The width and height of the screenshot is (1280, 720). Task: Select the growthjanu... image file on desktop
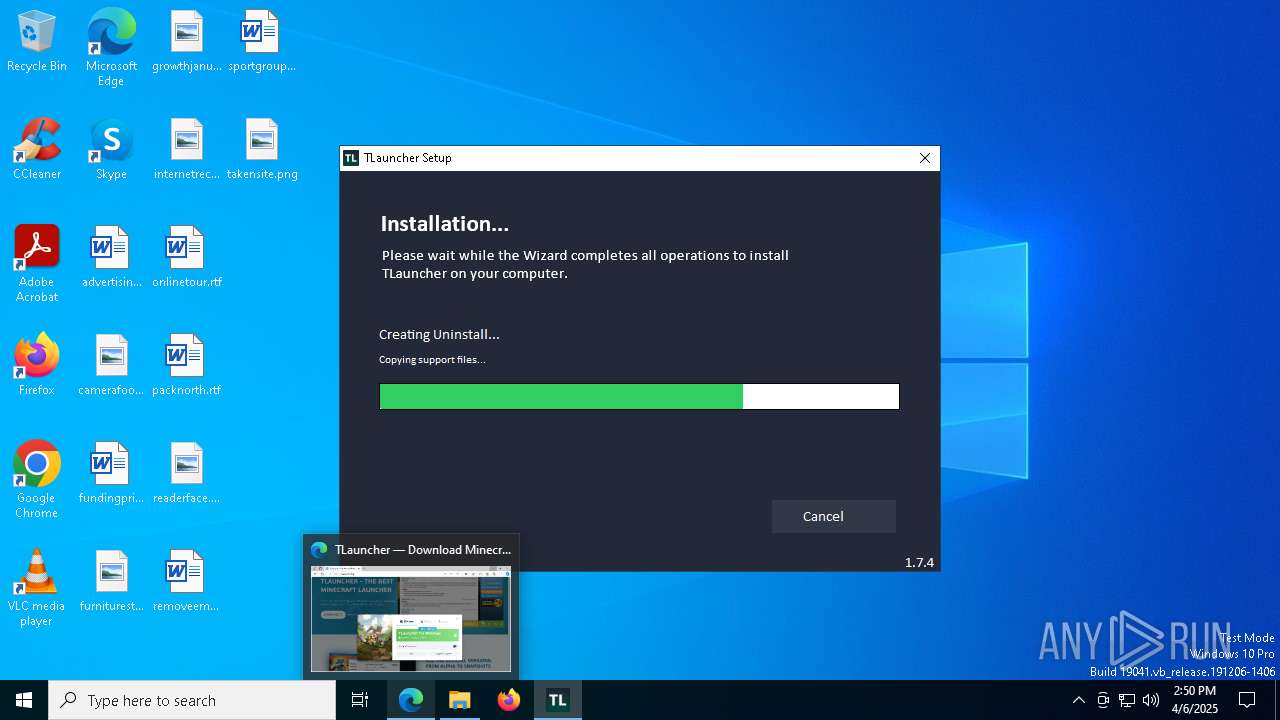(x=186, y=42)
